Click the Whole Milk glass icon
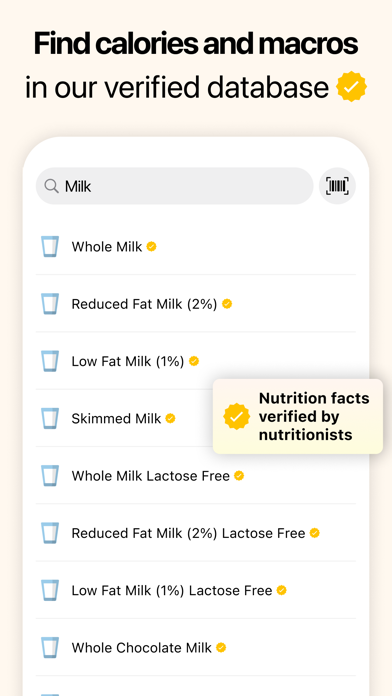The image size is (392, 696). pos(50,246)
